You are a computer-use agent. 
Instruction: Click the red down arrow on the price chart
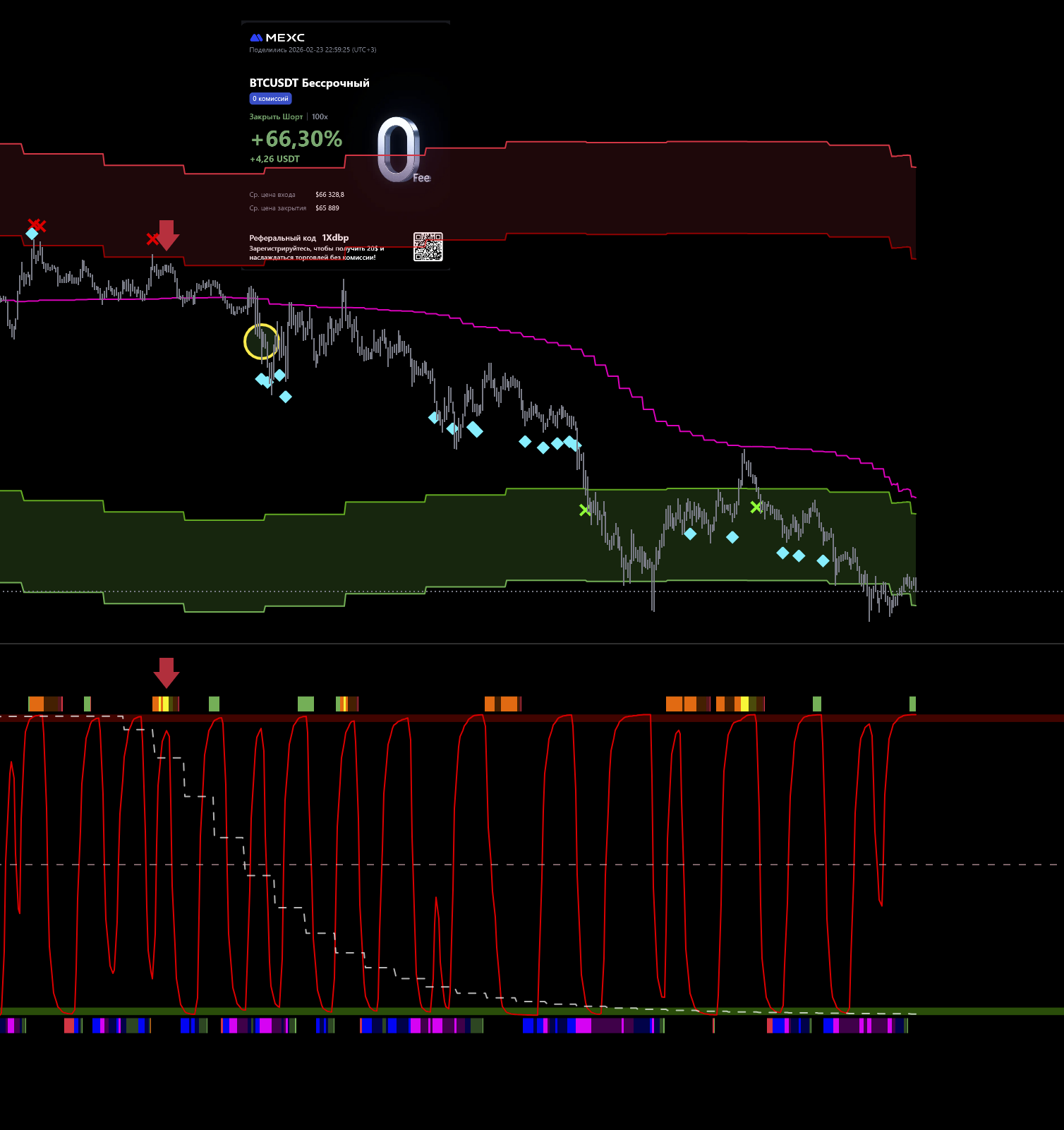click(167, 234)
